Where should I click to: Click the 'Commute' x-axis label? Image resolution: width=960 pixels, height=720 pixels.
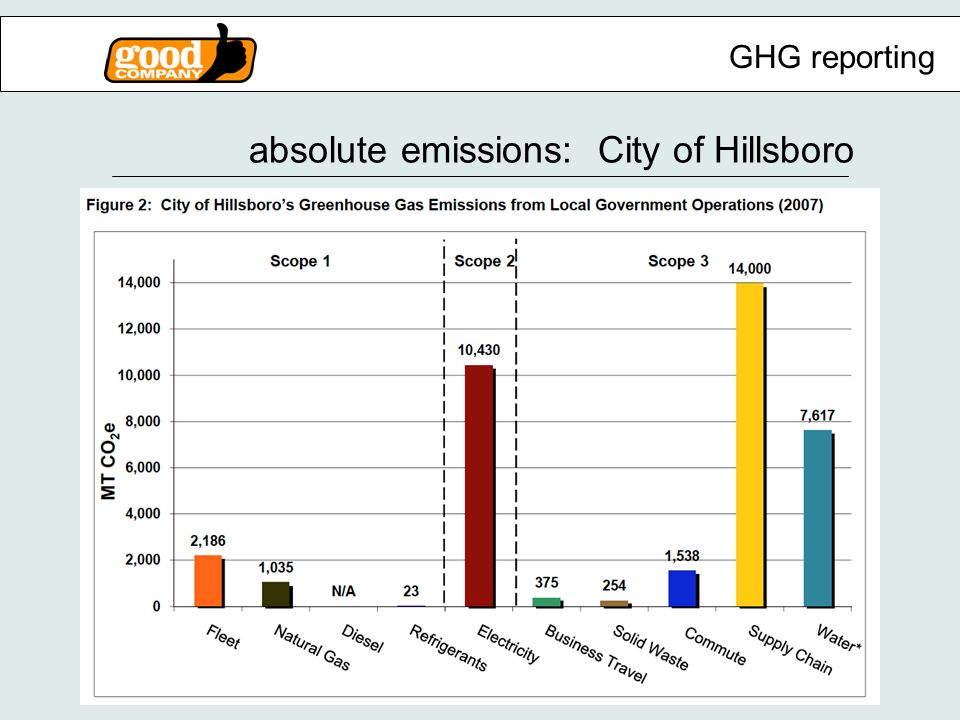(715, 645)
